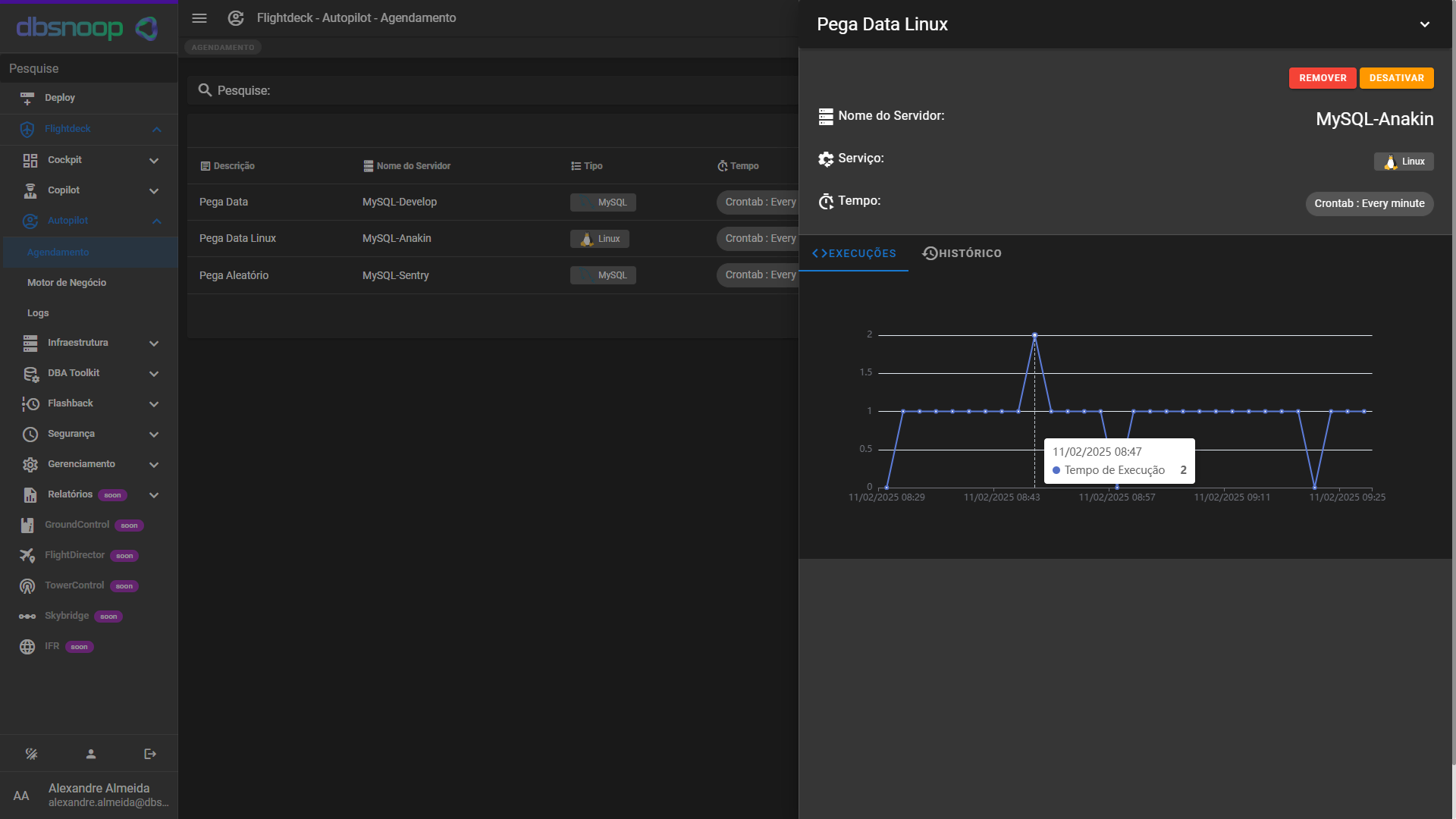Viewport: 1456px width, 819px height.
Task: Sort by Nome do Servidor header
Action: coord(406,166)
